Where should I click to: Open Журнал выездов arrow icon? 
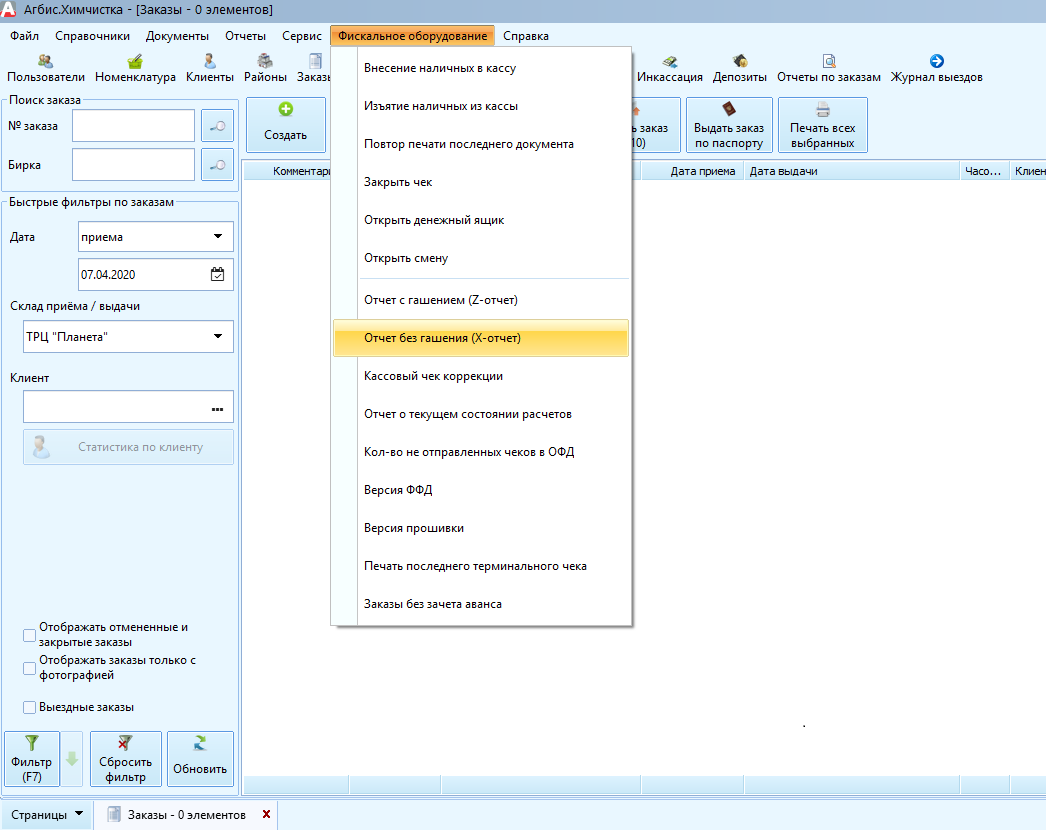click(x=937, y=61)
